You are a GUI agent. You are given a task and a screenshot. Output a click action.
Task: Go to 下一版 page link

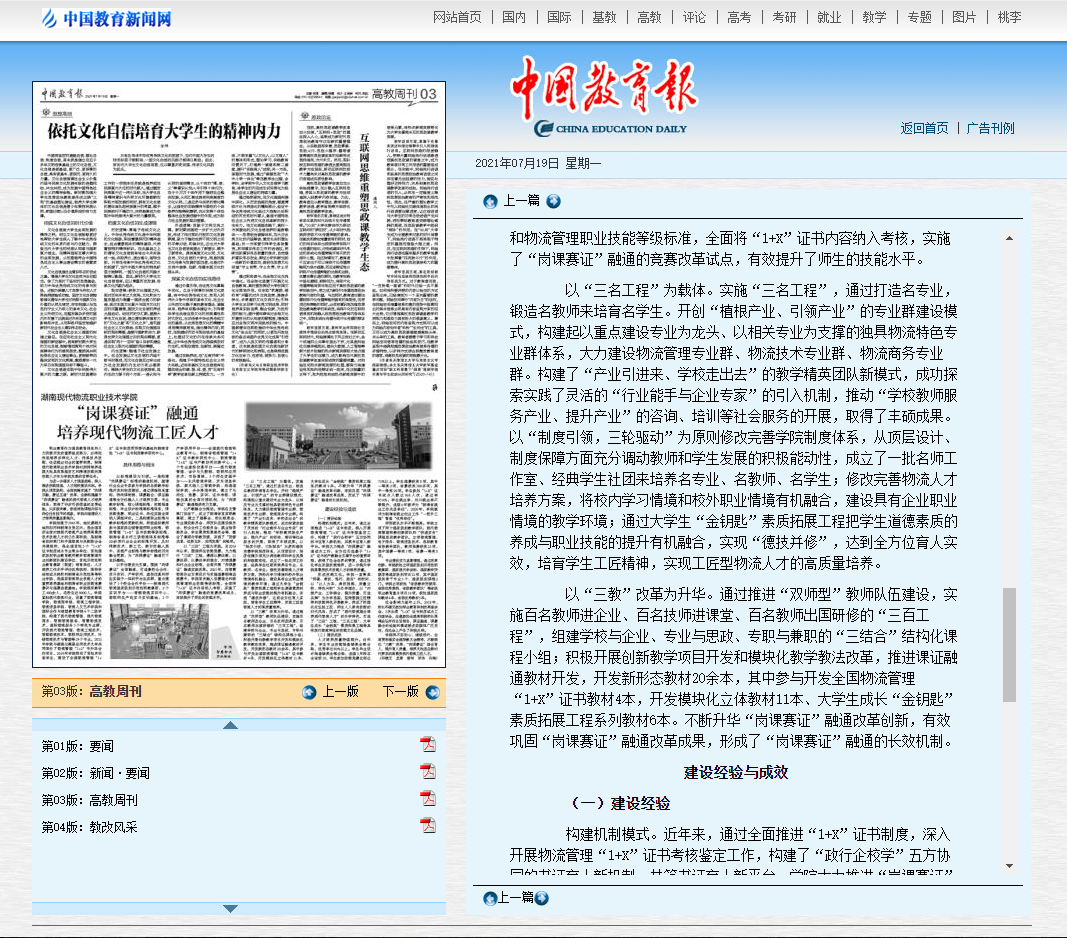pyautogui.click(x=401, y=692)
